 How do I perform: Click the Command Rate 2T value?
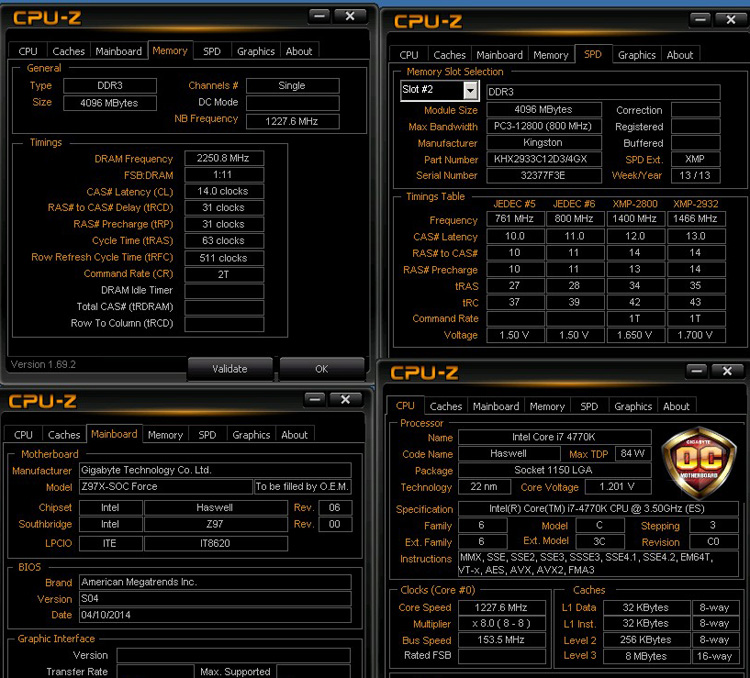(224, 275)
